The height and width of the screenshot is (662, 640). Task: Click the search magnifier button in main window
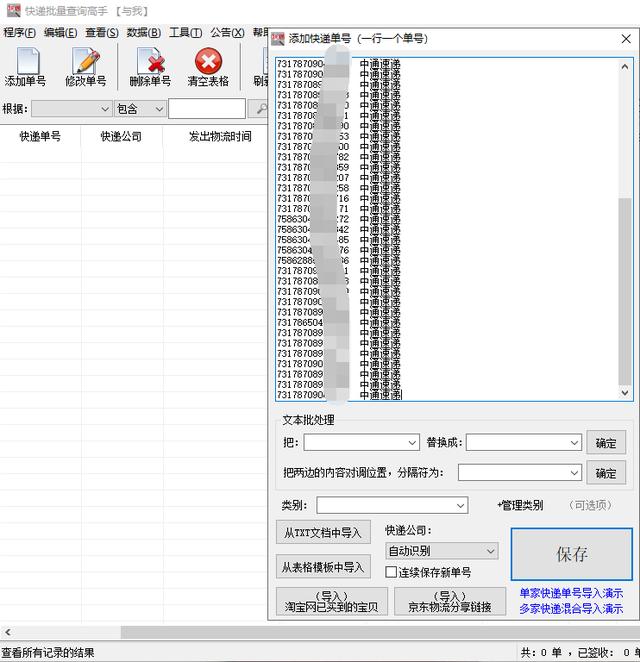[259, 109]
